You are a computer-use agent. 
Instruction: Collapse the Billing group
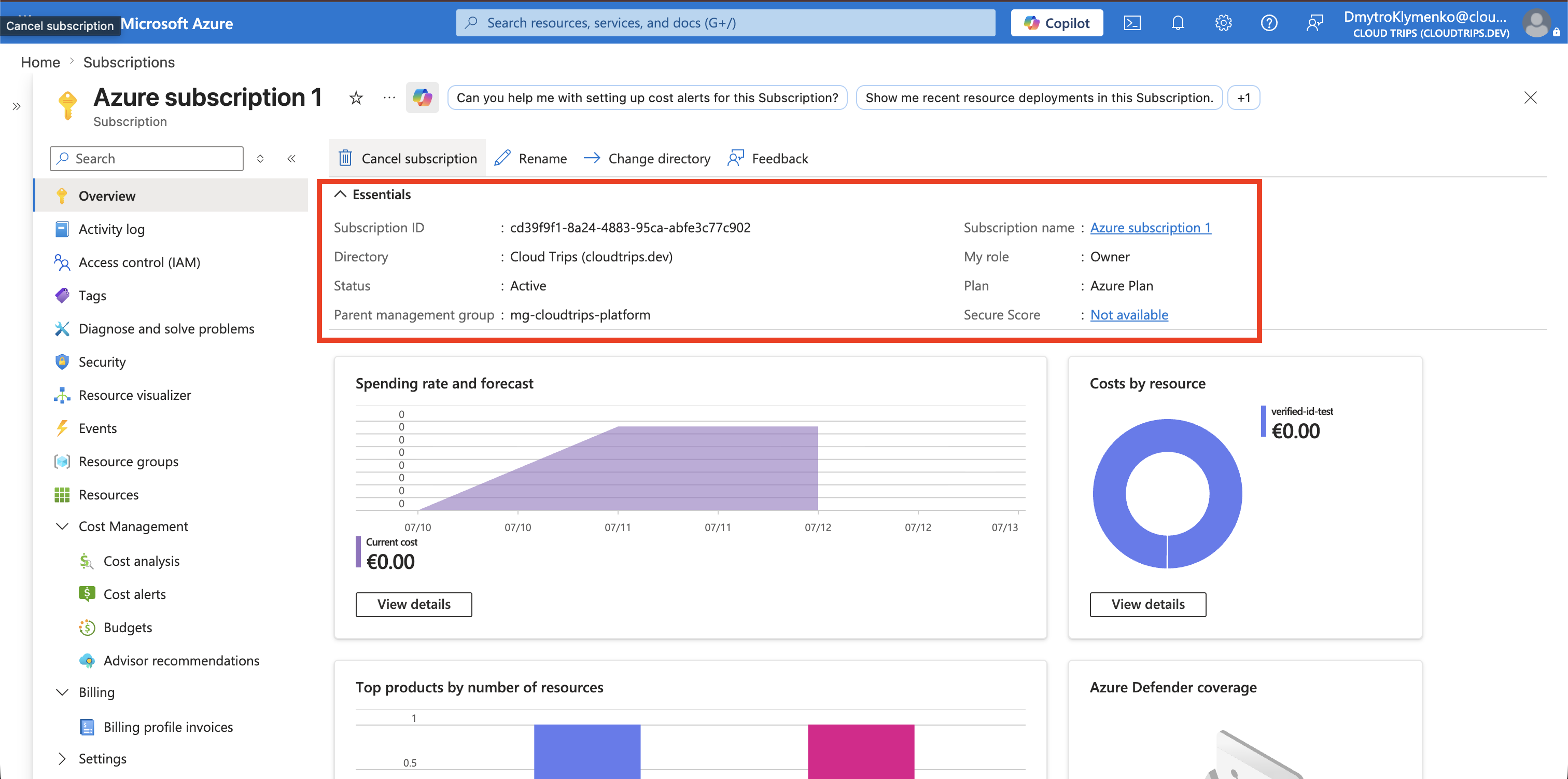62,692
